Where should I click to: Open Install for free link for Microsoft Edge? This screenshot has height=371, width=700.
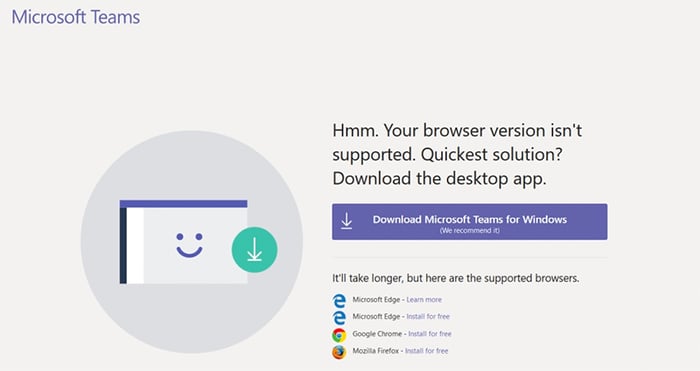[428, 317]
